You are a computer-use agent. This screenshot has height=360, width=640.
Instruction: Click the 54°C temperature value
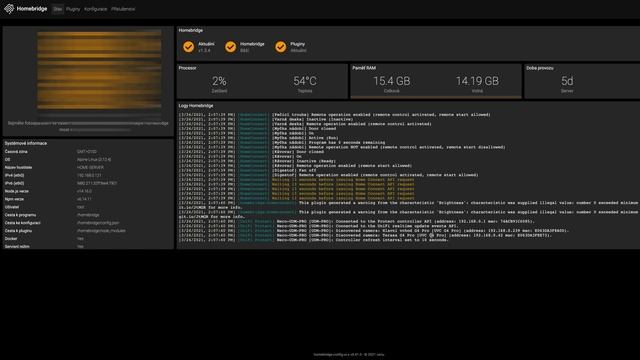pyautogui.click(x=305, y=81)
